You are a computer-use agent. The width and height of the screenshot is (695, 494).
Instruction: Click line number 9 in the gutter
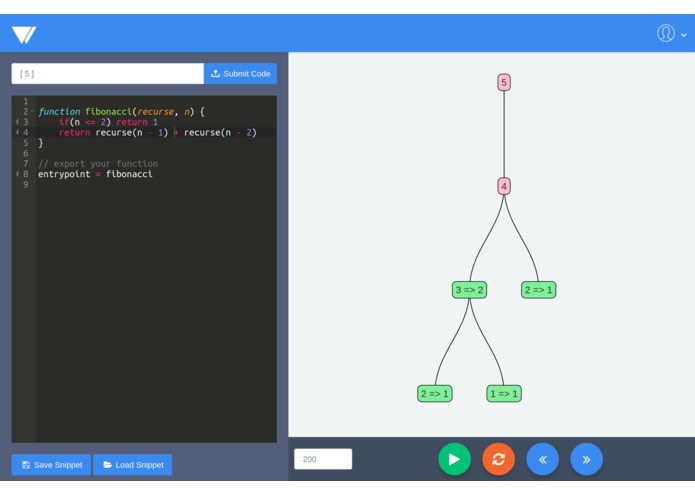click(26, 184)
